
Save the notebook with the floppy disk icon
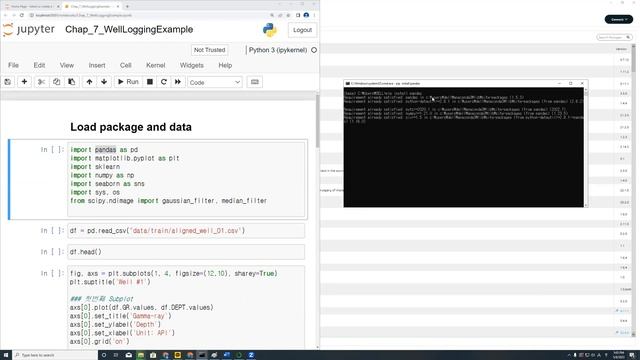(8, 82)
